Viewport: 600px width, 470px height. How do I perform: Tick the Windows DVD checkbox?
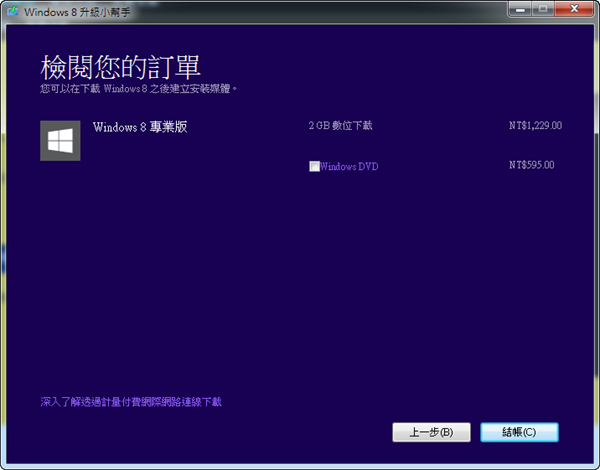point(314,166)
